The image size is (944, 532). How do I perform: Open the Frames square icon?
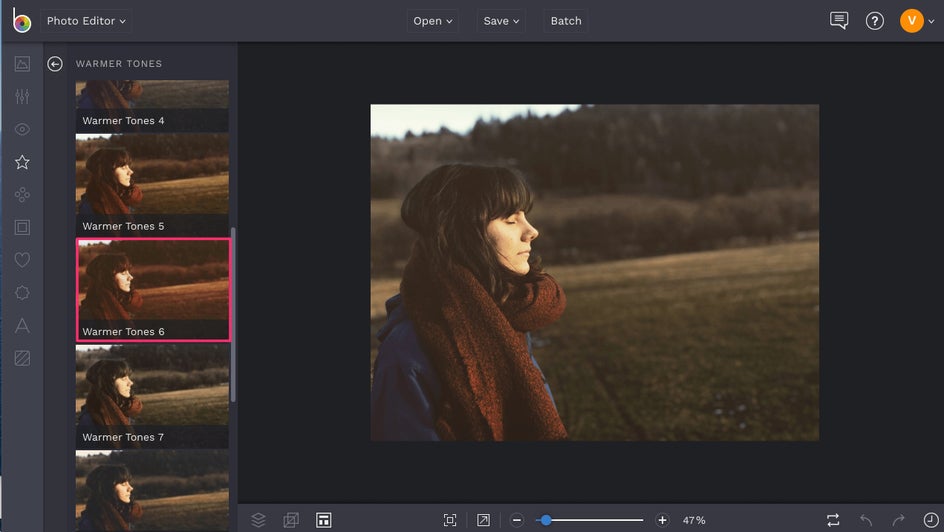point(22,227)
